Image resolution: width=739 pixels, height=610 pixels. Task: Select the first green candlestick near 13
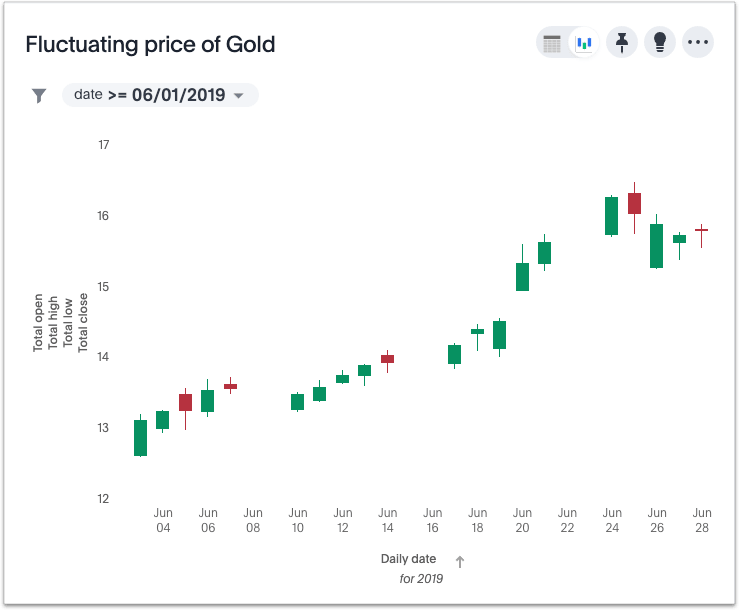coord(140,438)
